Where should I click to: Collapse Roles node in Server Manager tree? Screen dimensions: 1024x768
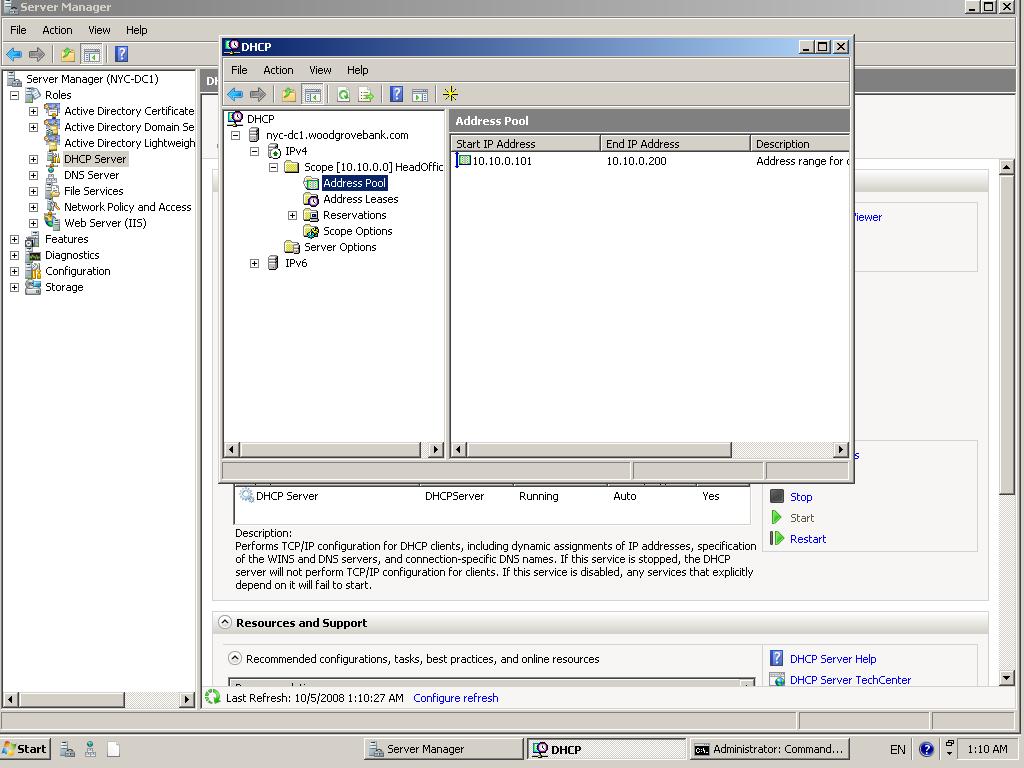pyautogui.click(x=14, y=95)
